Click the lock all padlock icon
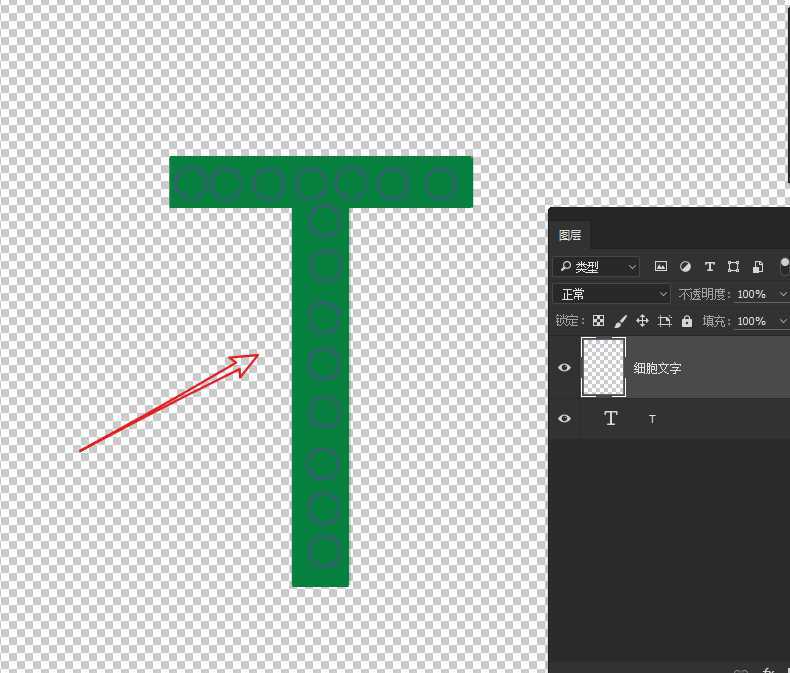This screenshot has width=790, height=673. [x=687, y=321]
